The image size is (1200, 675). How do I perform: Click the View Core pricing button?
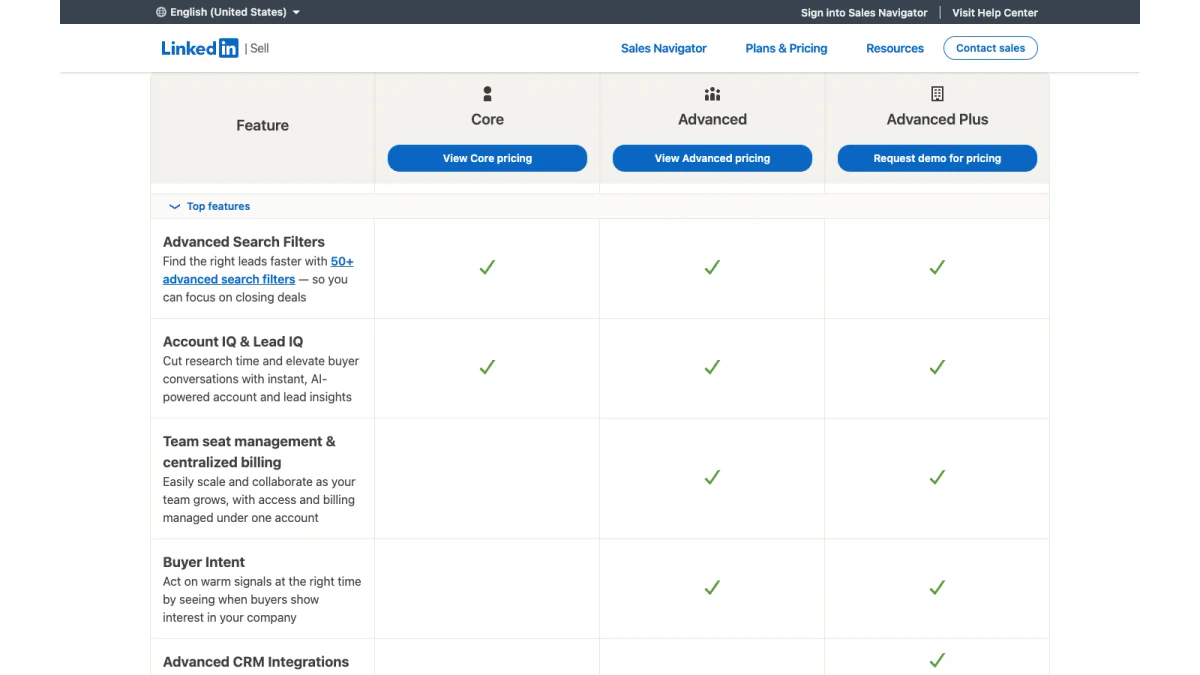click(x=487, y=158)
